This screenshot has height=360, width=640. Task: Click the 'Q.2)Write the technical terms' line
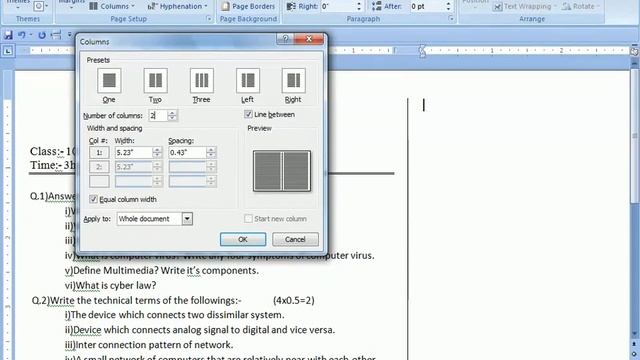tap(137, 300)
